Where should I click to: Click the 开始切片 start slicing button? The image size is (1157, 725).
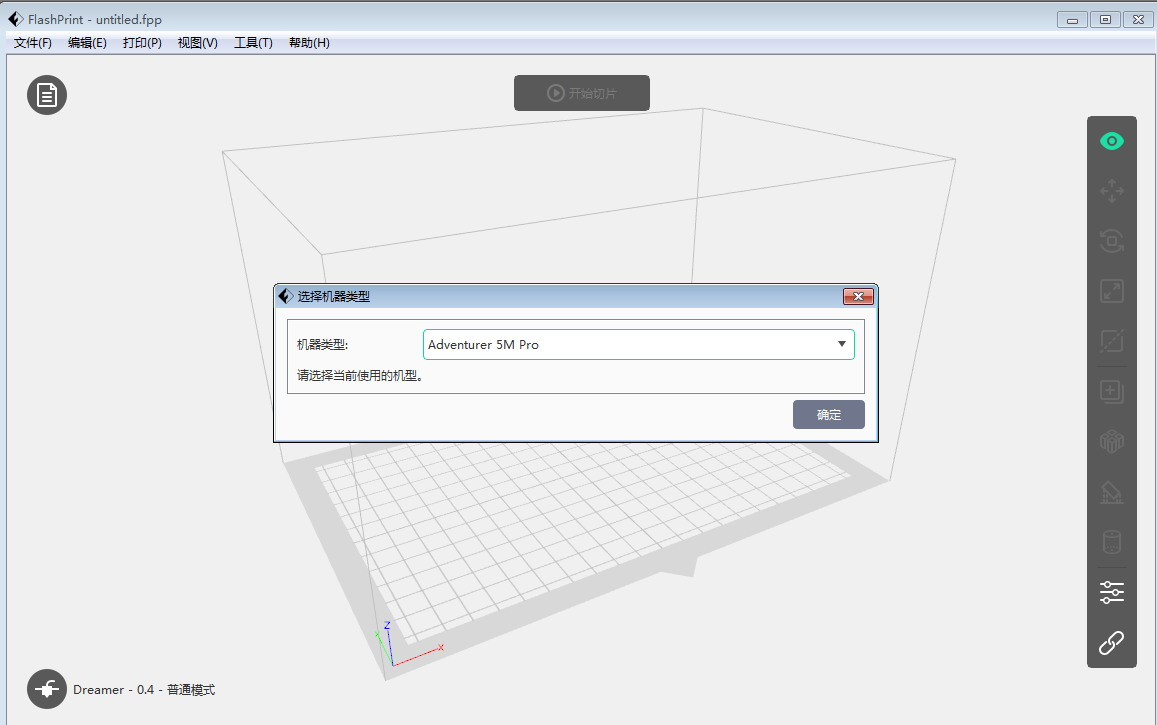tap(581, 93)
